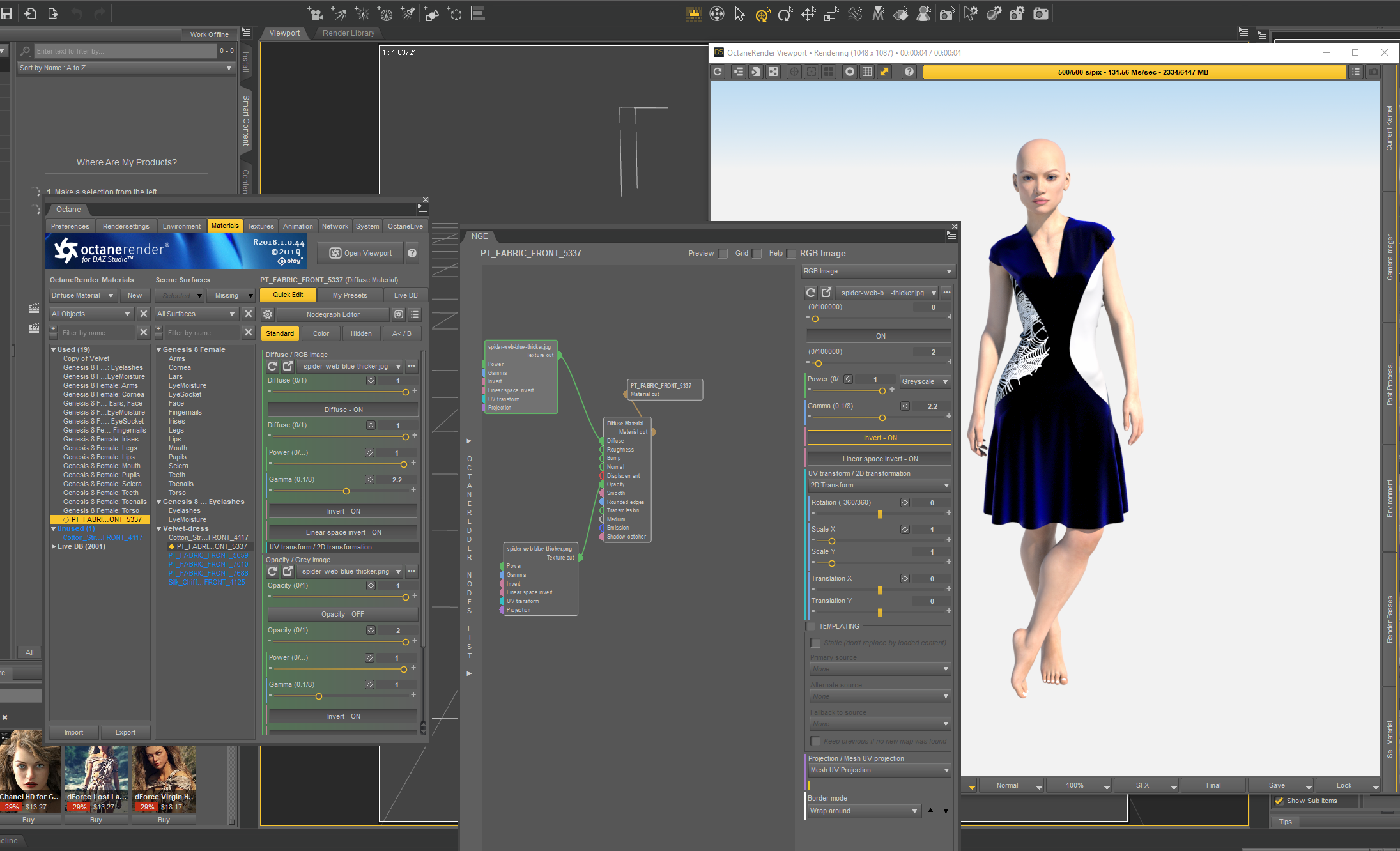Screen dimensions: 1400x851
Task: Click the Nodegraph Editor button
Action: click(x=333, y=314)
